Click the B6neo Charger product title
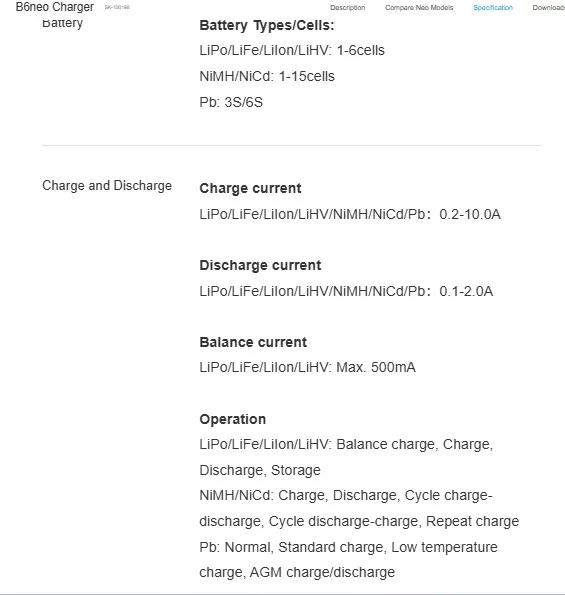565x595 pixels. (55, 7)
